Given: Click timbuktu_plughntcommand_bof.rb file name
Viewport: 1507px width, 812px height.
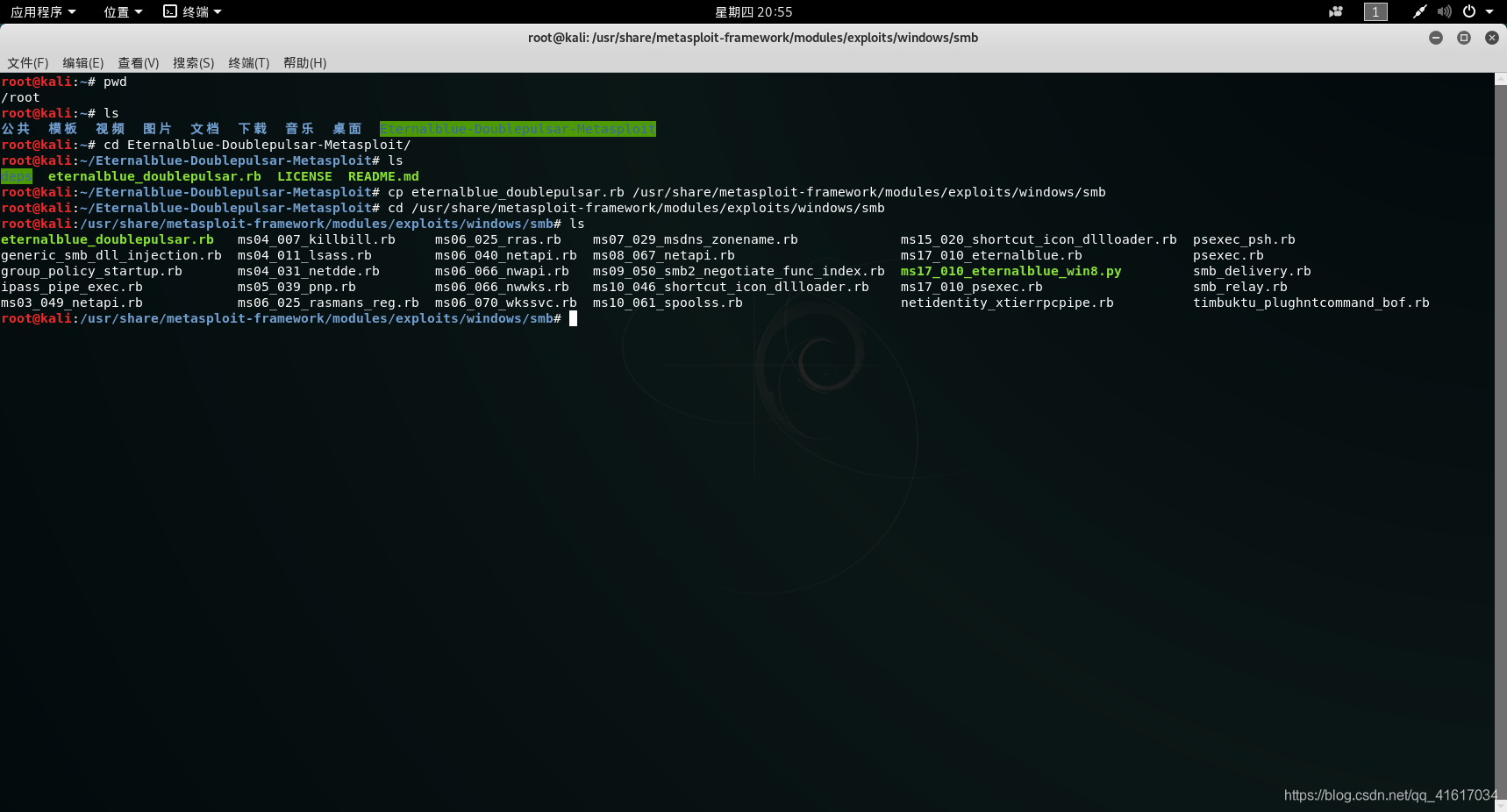Looking at the screenshot, I should [x=1311, y=303].
